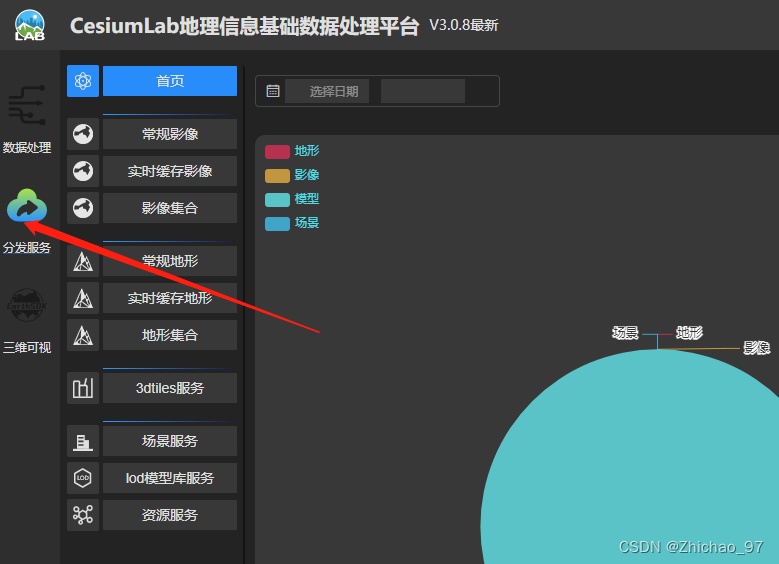This screenshot has width=779, height=564.
Task: Open the 数据处理 data processing icon
Action: point(27,105)
